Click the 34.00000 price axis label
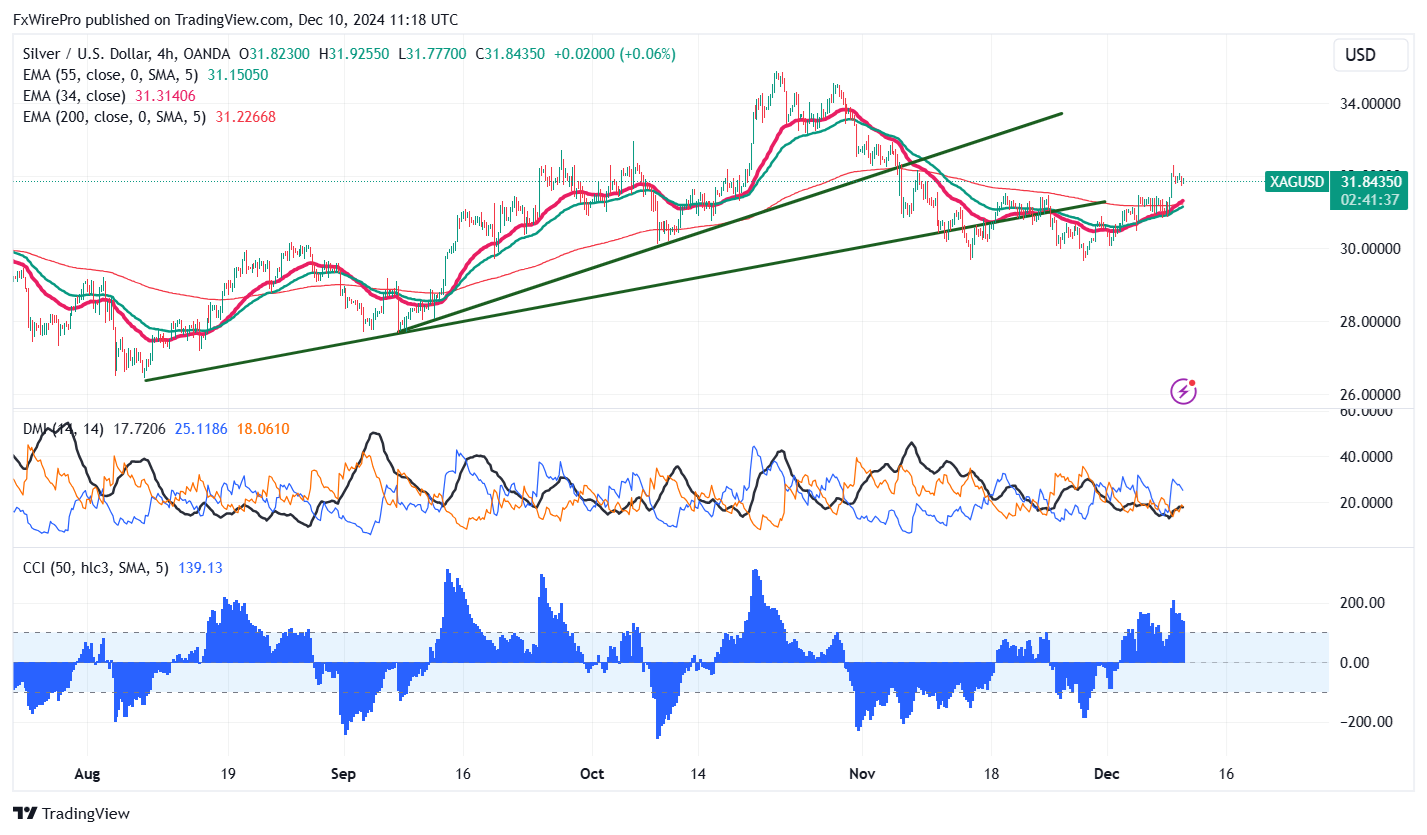Image resolution: width=1427 pixels, height=835 pixels. pyautogui.click(x=1372, y=104)
